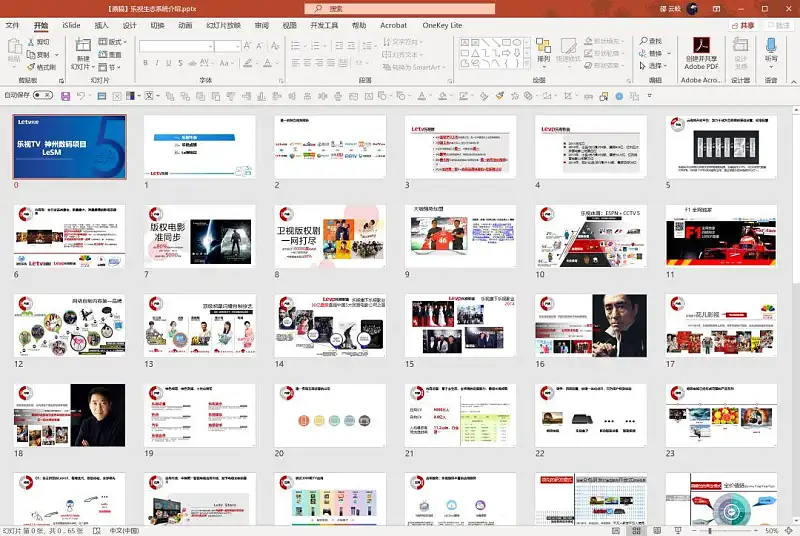This screenshot has height=536, width=800.
Task: Toggle text Shadow (S) button
Action: pyautogui.click(x=180, y=63)
